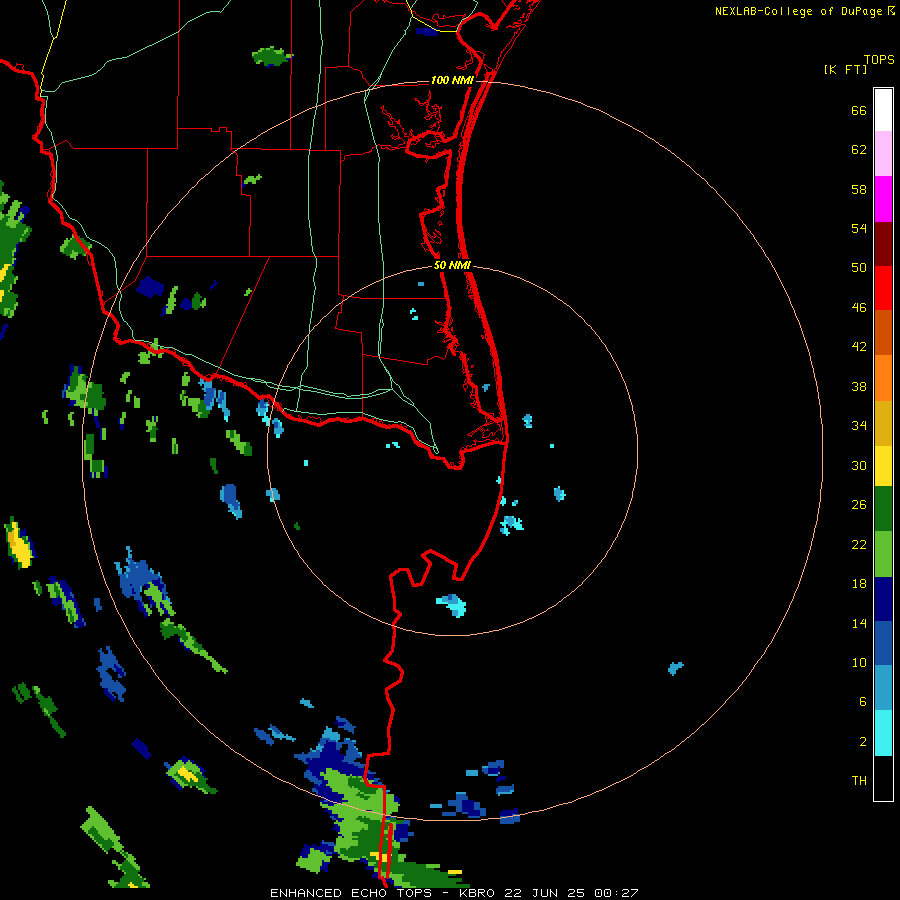
Task: Click the medium blue legend swatch
Action: pyautogui.click(x=883, y=643)
